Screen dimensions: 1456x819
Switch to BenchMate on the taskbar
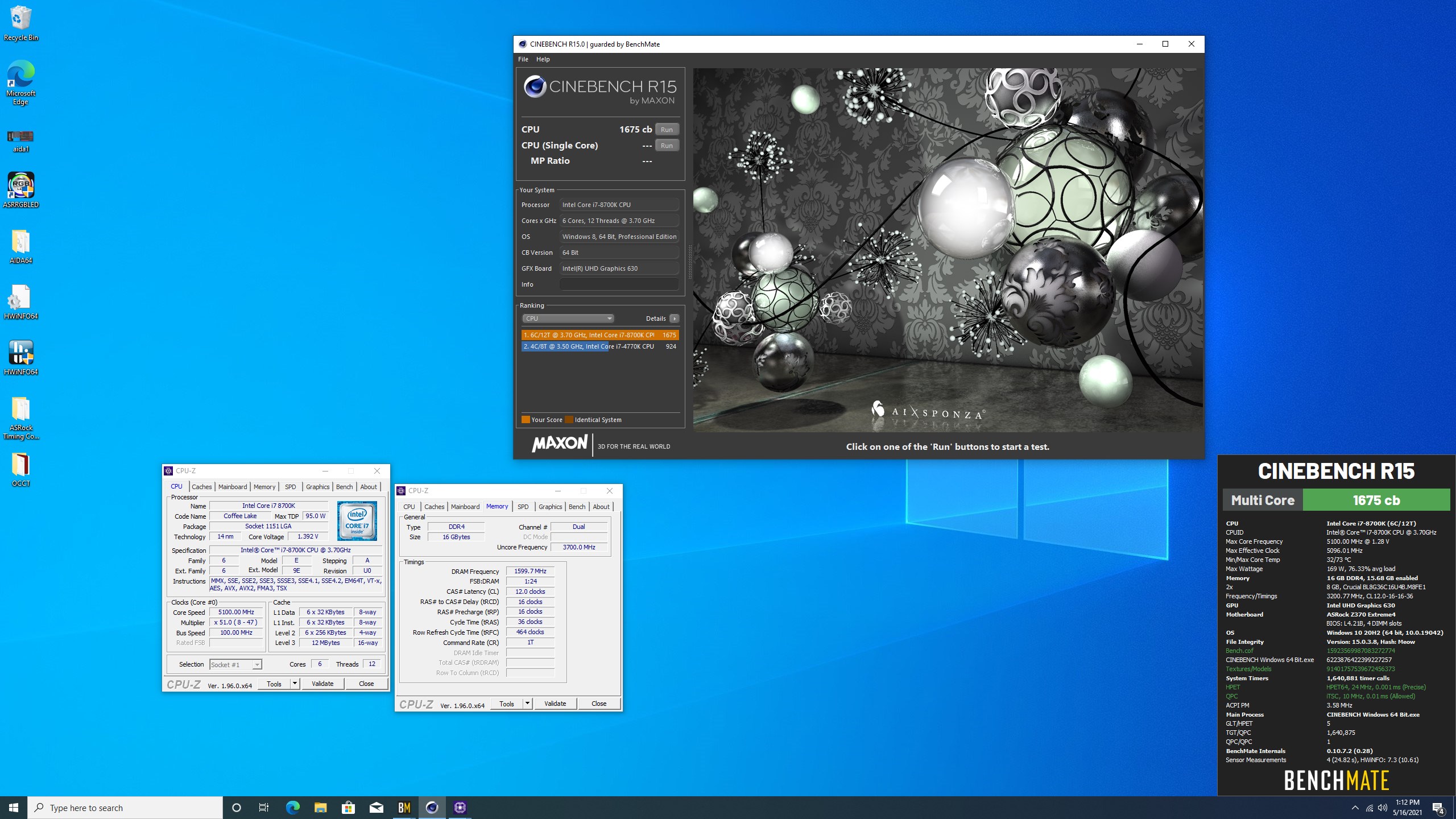pyautogui.click(x=404, y=808)
